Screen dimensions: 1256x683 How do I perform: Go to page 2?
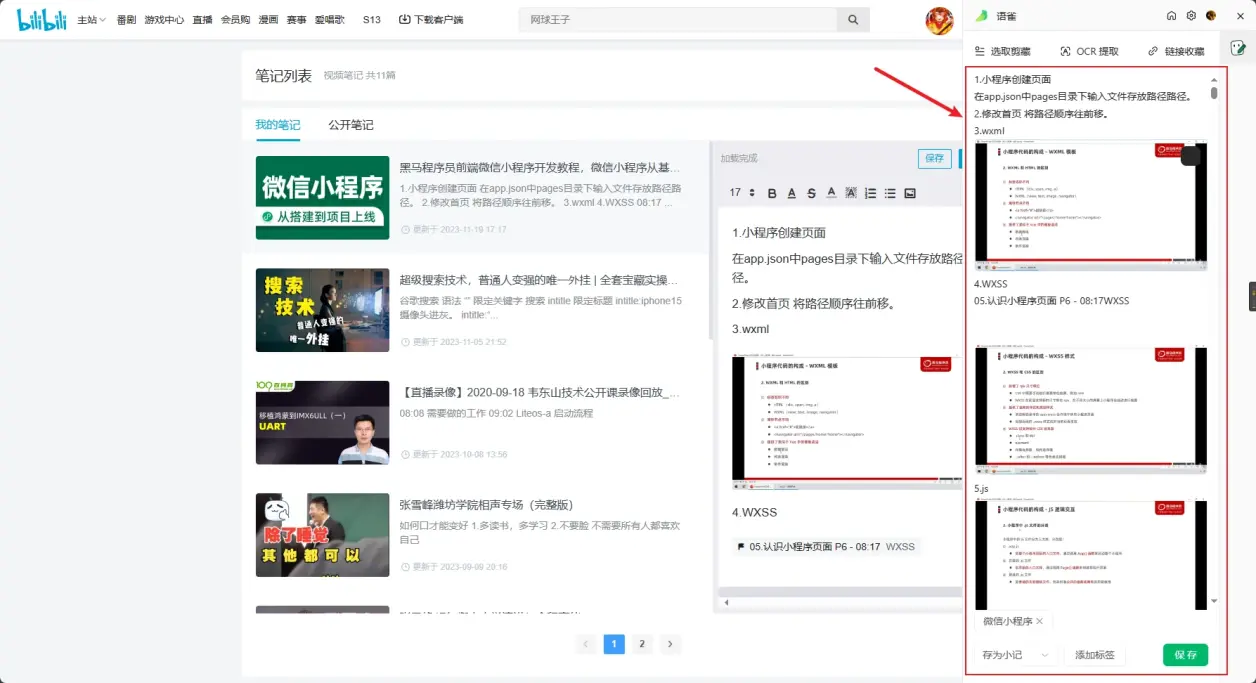pyautogui.click(x=642, y=644)
